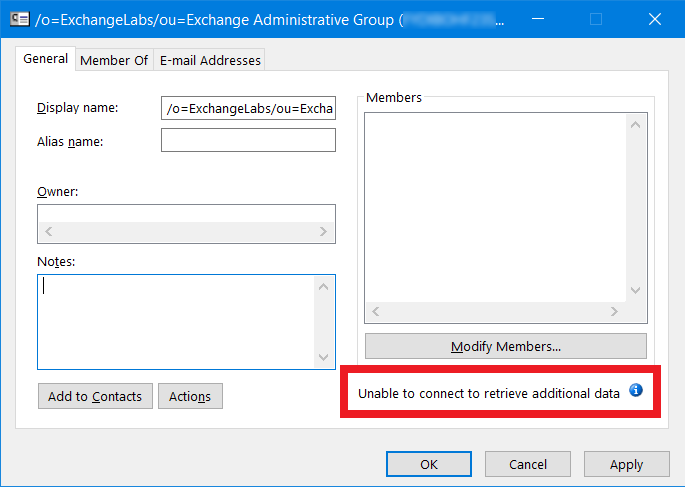
Task: Open the Actions button menu
Action: coord(190,396)
